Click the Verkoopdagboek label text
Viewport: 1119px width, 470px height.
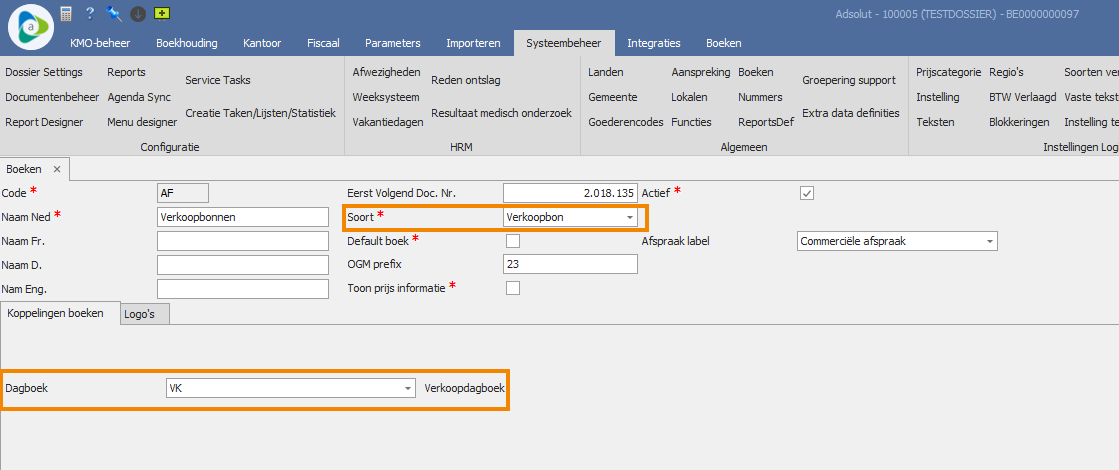pos(464,388)
